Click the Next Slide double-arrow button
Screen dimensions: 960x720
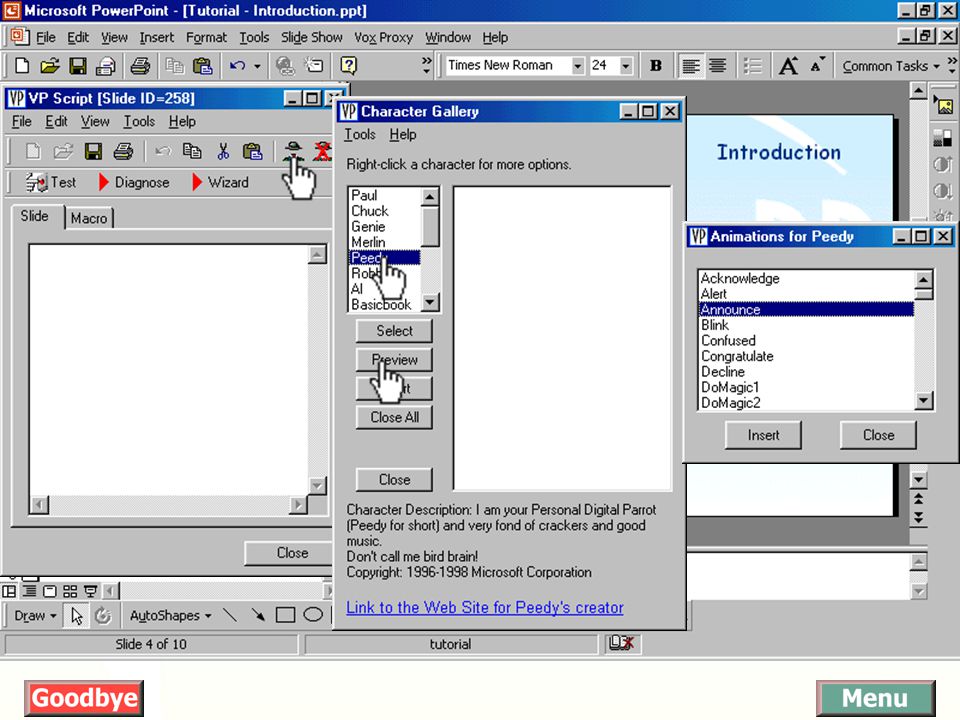919,516
